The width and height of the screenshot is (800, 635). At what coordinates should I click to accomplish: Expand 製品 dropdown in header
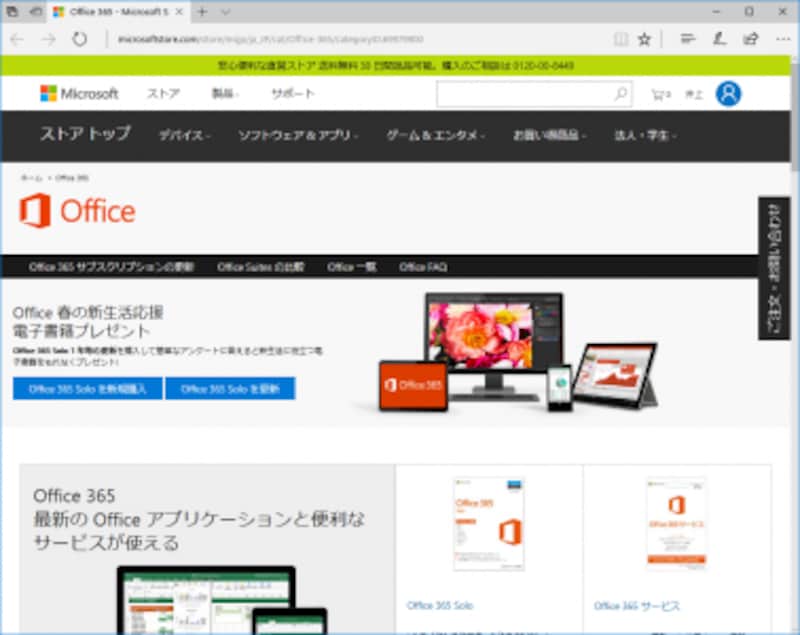pyautogui.click(x=225, y=93)
